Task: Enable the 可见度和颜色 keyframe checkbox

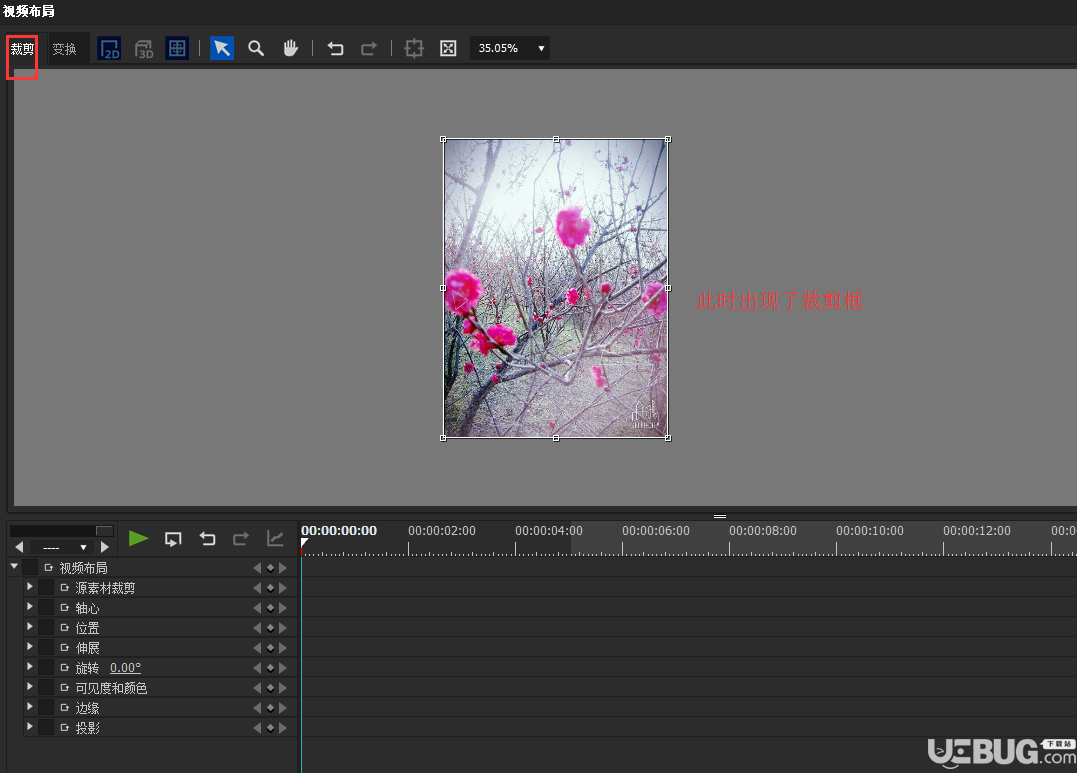Action: tap(46, 687)
